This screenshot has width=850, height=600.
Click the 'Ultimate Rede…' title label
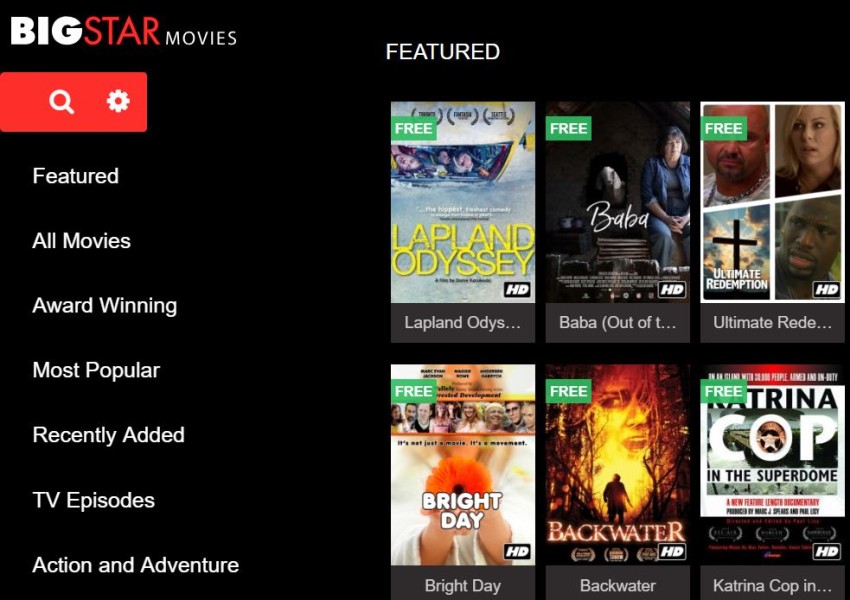click(772, 323)
